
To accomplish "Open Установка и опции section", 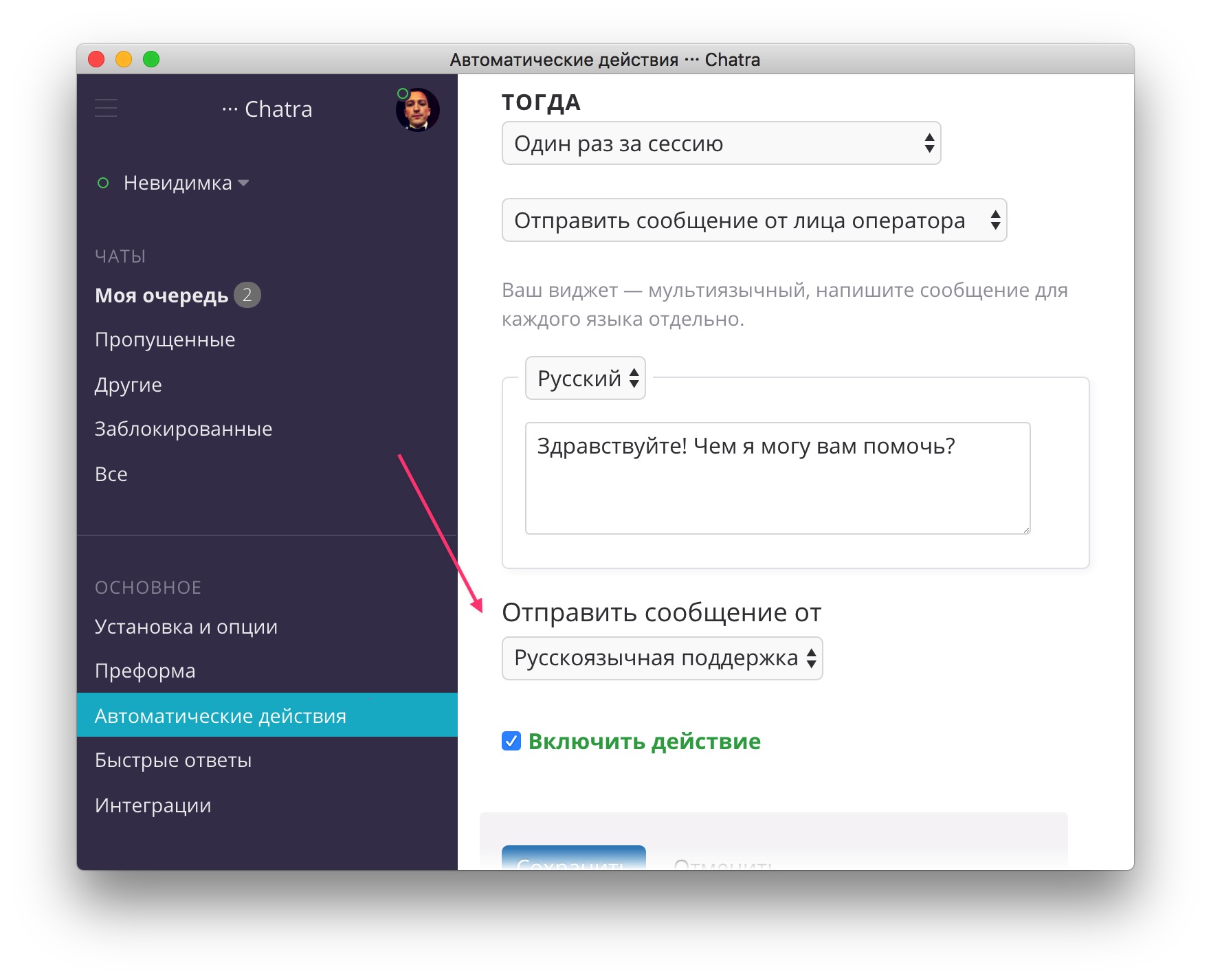I will coord(186,627).
